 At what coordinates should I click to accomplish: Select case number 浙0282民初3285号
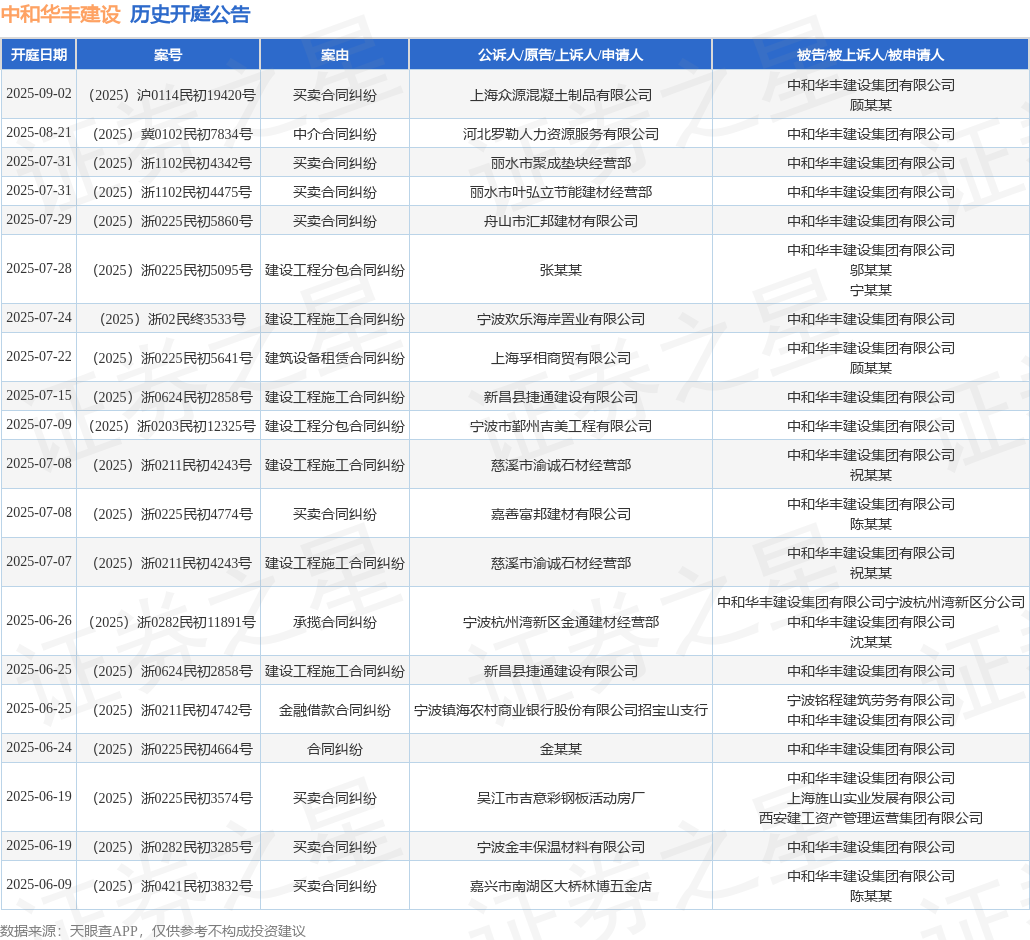click(x=172, y=847)
